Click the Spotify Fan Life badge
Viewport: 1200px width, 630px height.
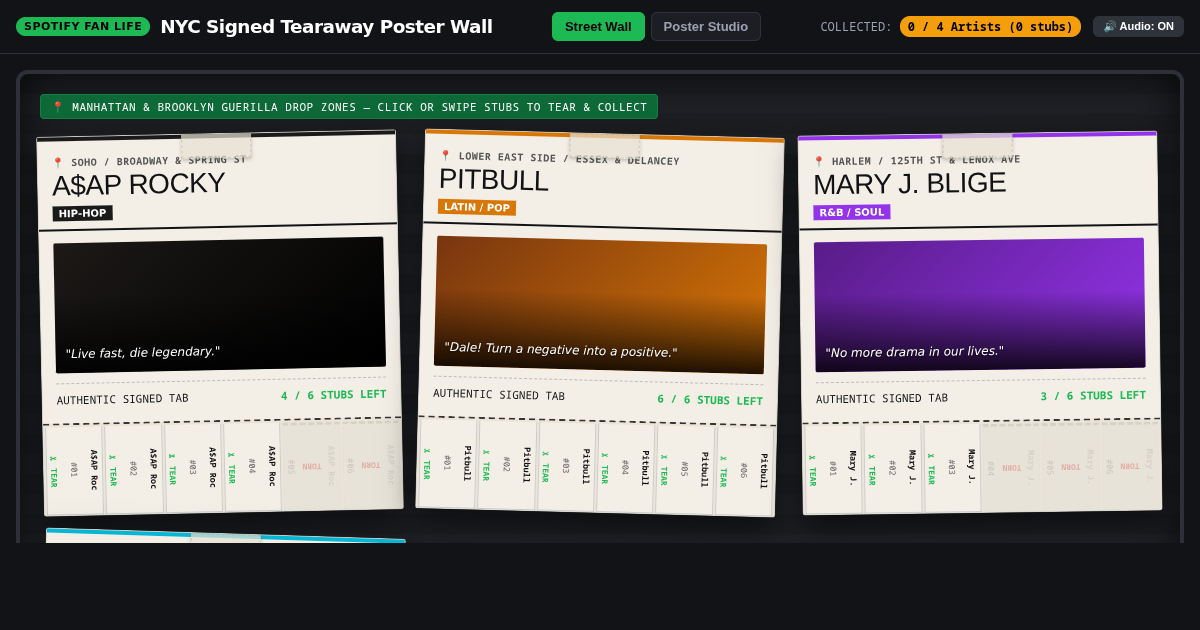pyautogui.click(x=83, y=26)
